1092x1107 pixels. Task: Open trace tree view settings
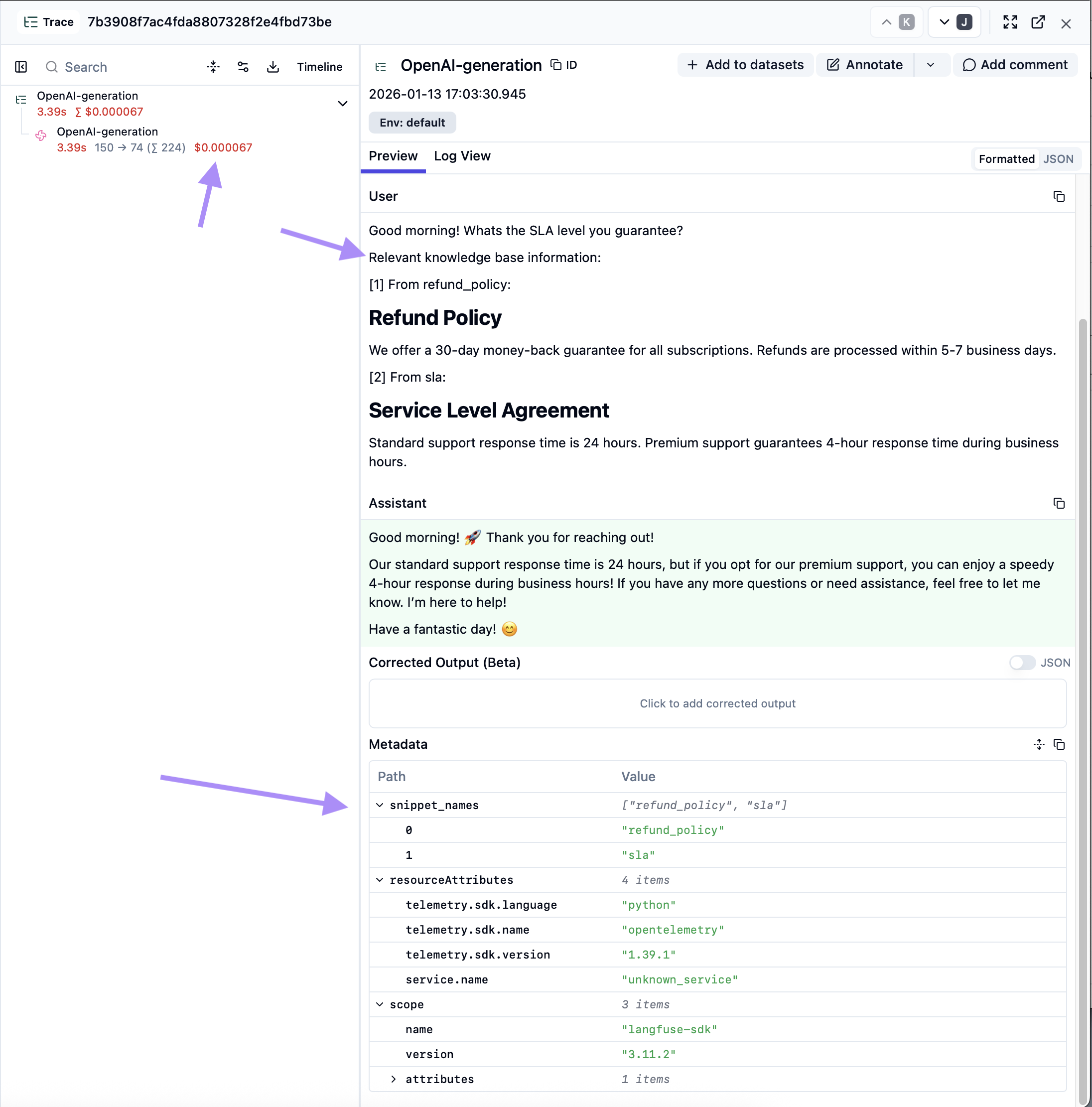(243, 67)
